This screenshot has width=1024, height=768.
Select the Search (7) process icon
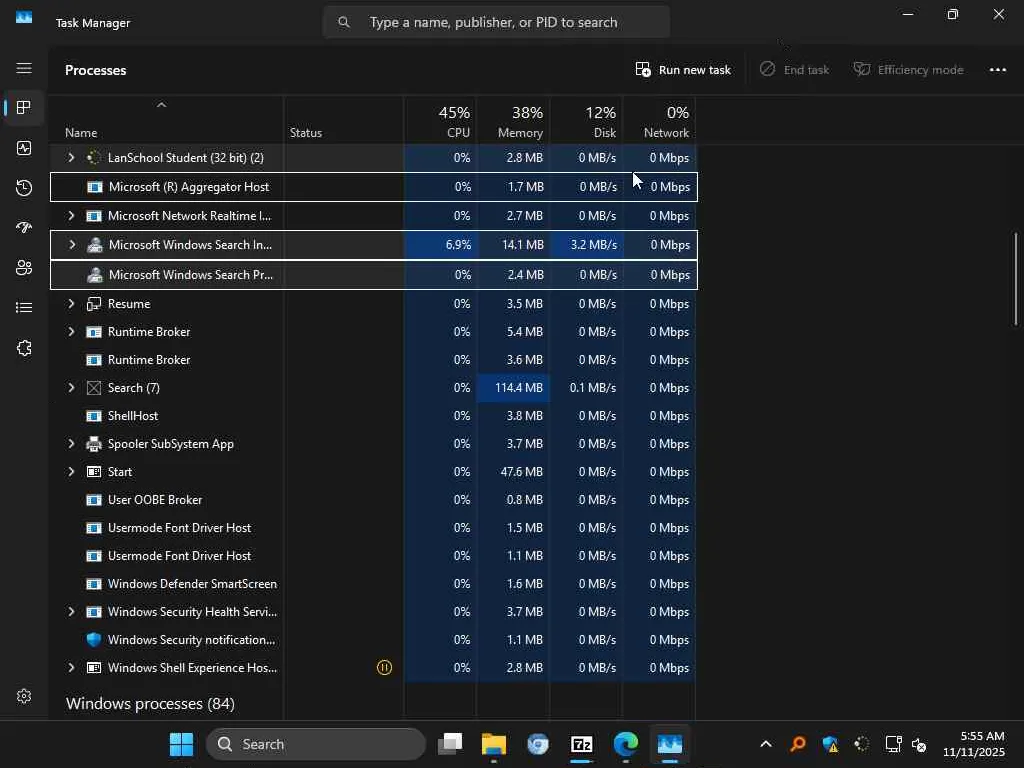click(94, 388)
